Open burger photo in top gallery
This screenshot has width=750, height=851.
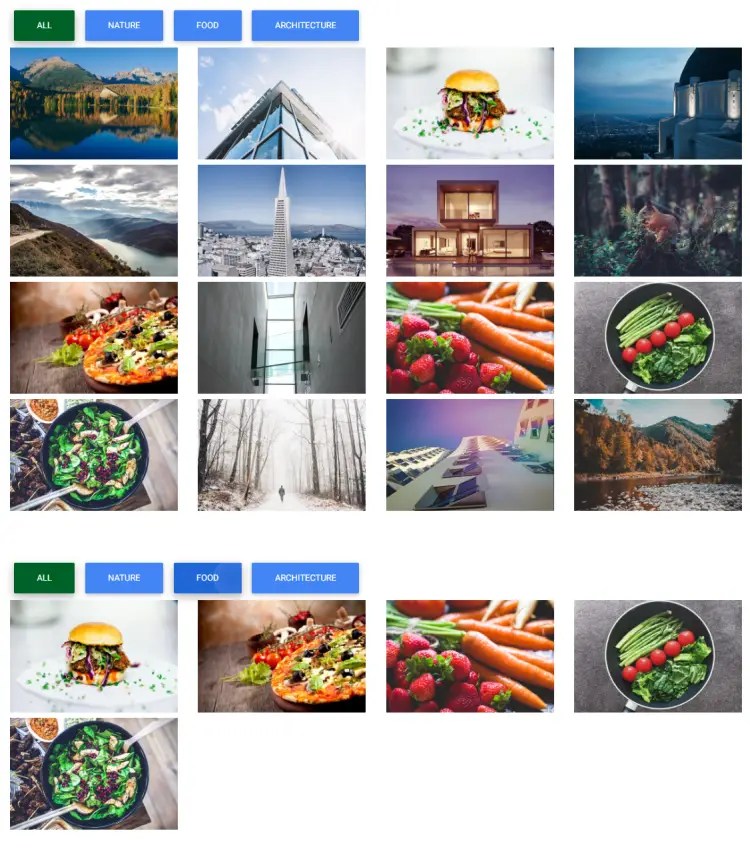[x=470, y=103]
